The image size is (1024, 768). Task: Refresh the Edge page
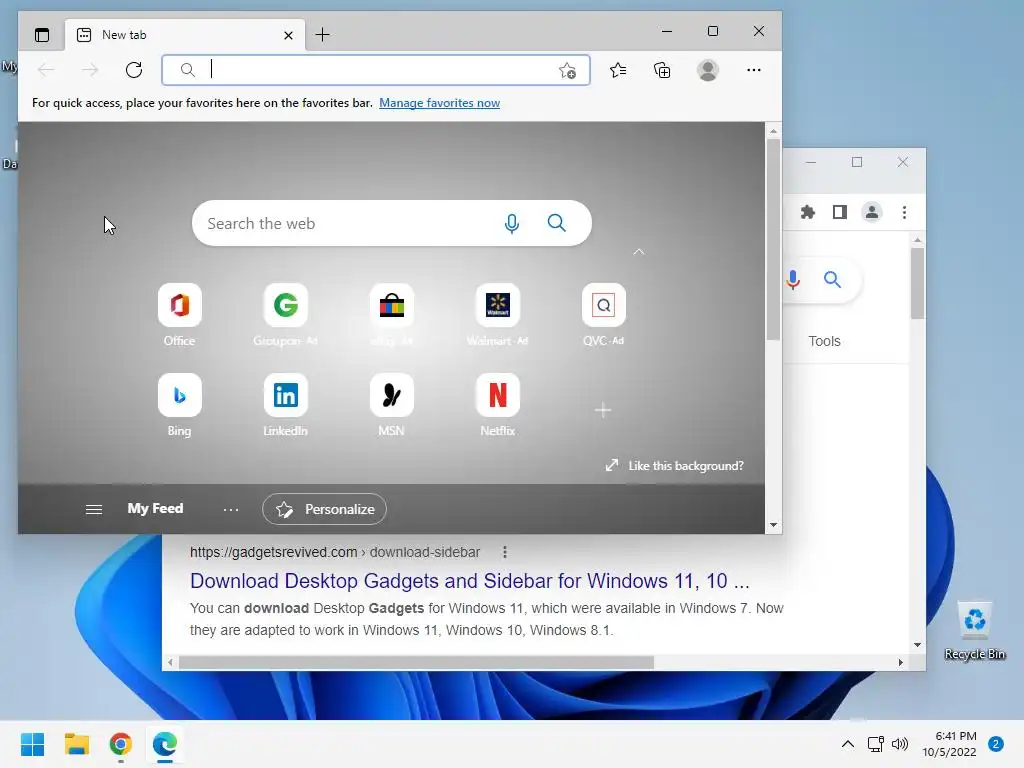pyautogui.click(x=134, y=70)
